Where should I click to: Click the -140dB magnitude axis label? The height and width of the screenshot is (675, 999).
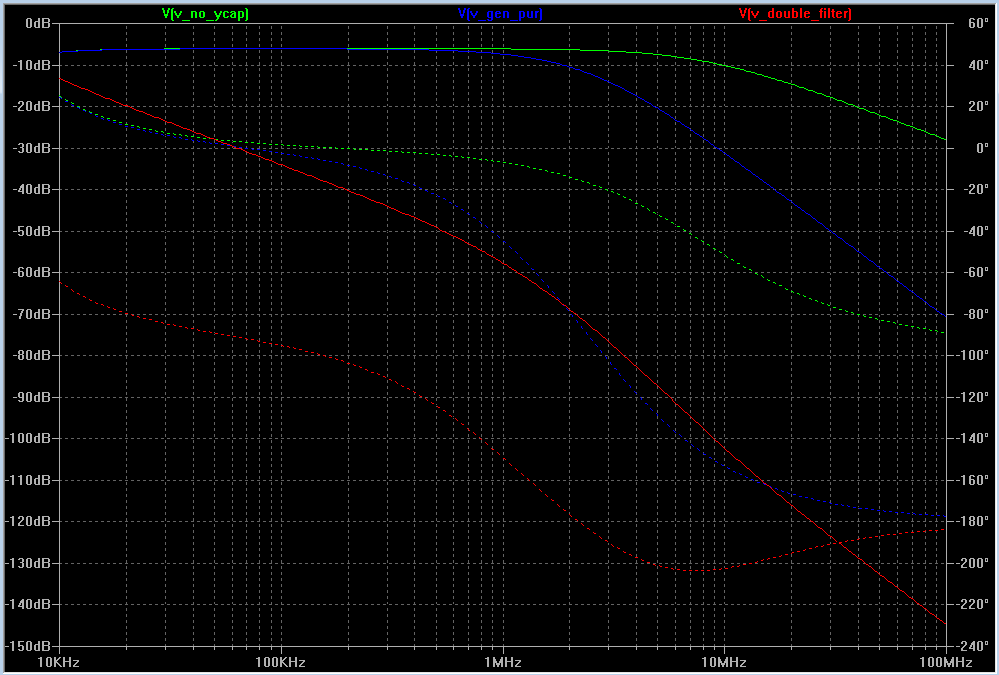[28, 604]
